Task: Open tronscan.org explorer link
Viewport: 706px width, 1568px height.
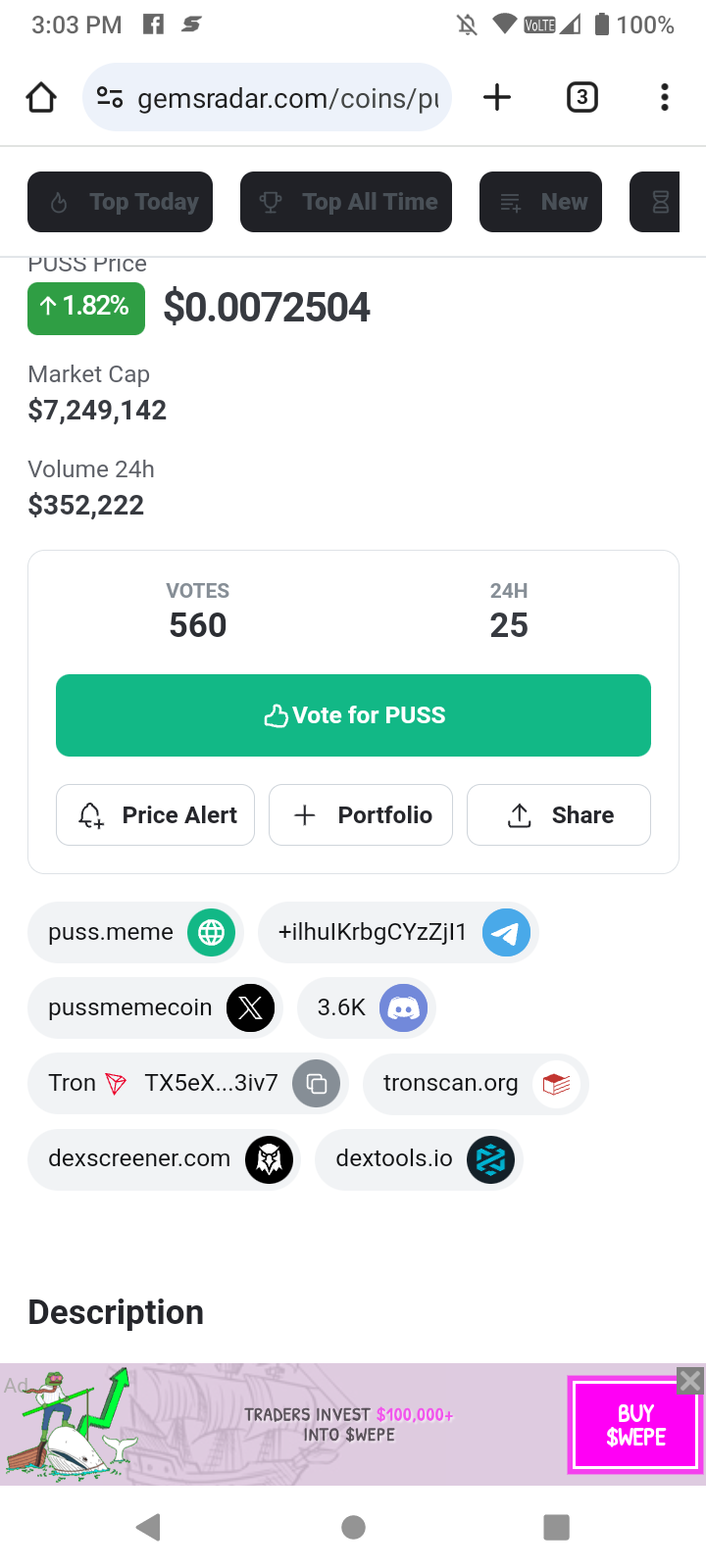Action: point(476,1084)
